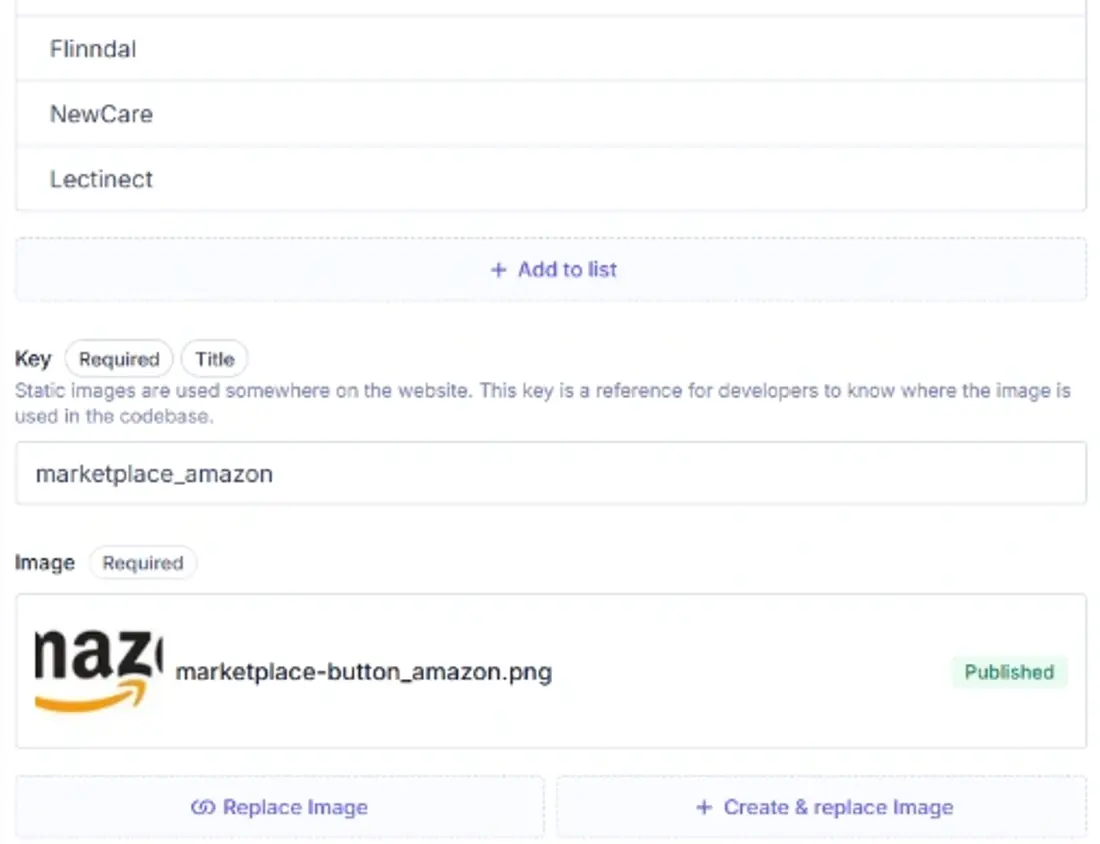The width and height of the screenshot is (1100, 844).
Task: Open the Amazon logo thumbnail
Action: click(x=98, y=670)
